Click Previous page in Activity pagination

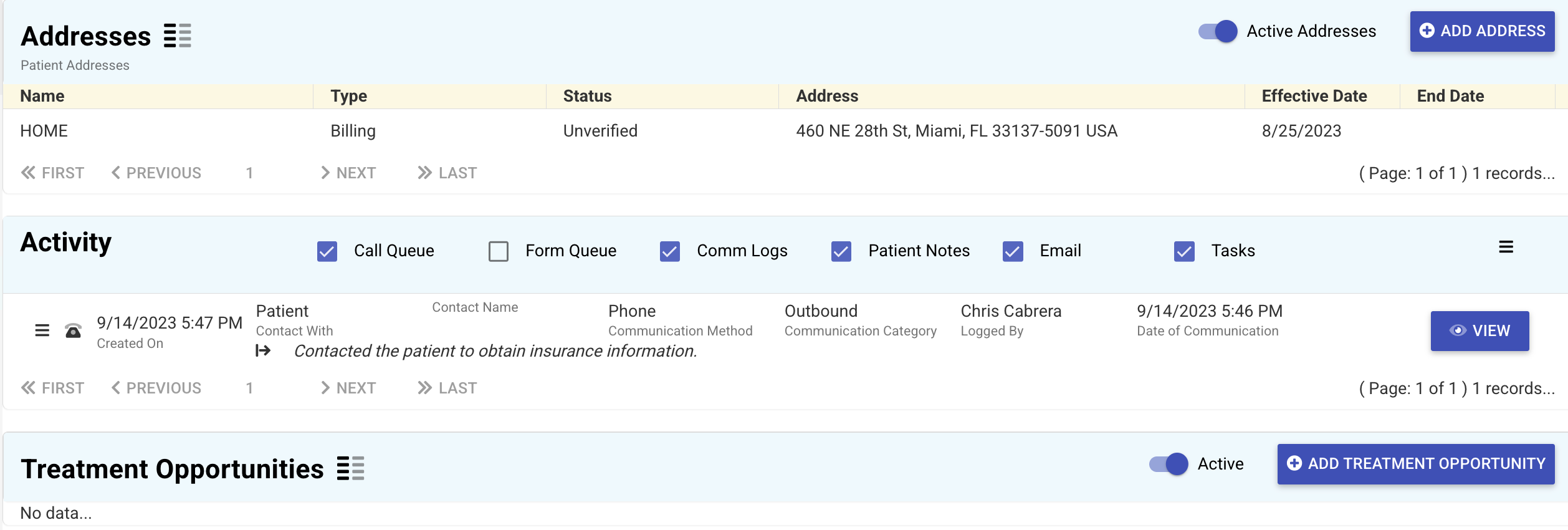tap(156, 388)
